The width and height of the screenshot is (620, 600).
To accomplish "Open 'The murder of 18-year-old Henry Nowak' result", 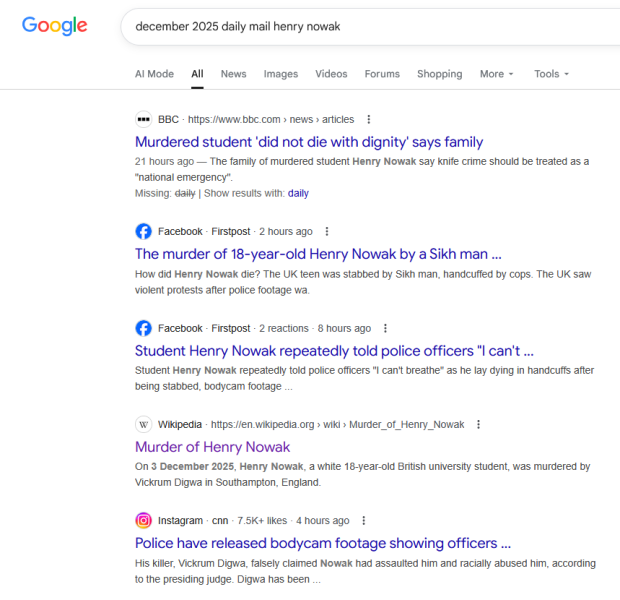I will [318, 254].
